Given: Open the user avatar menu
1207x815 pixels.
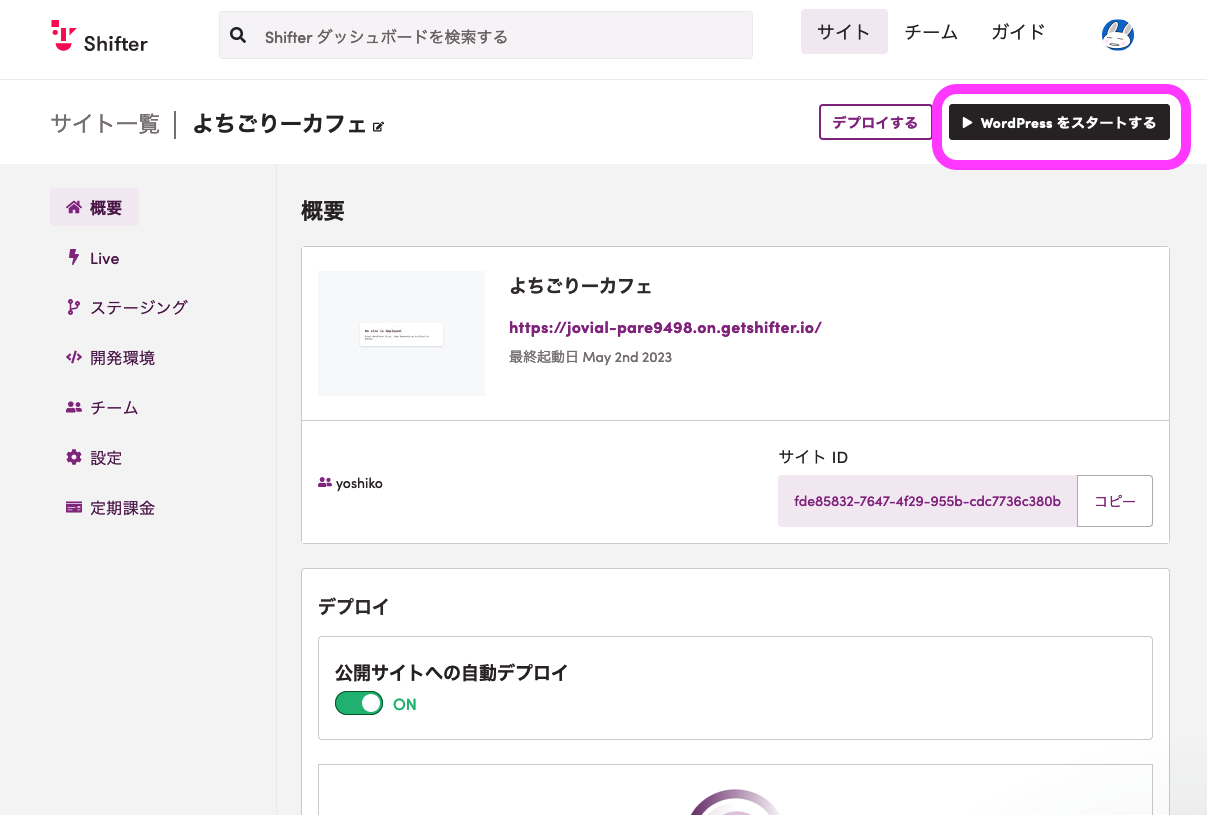Looking at the screenshot, I should tap(1117, 35).
